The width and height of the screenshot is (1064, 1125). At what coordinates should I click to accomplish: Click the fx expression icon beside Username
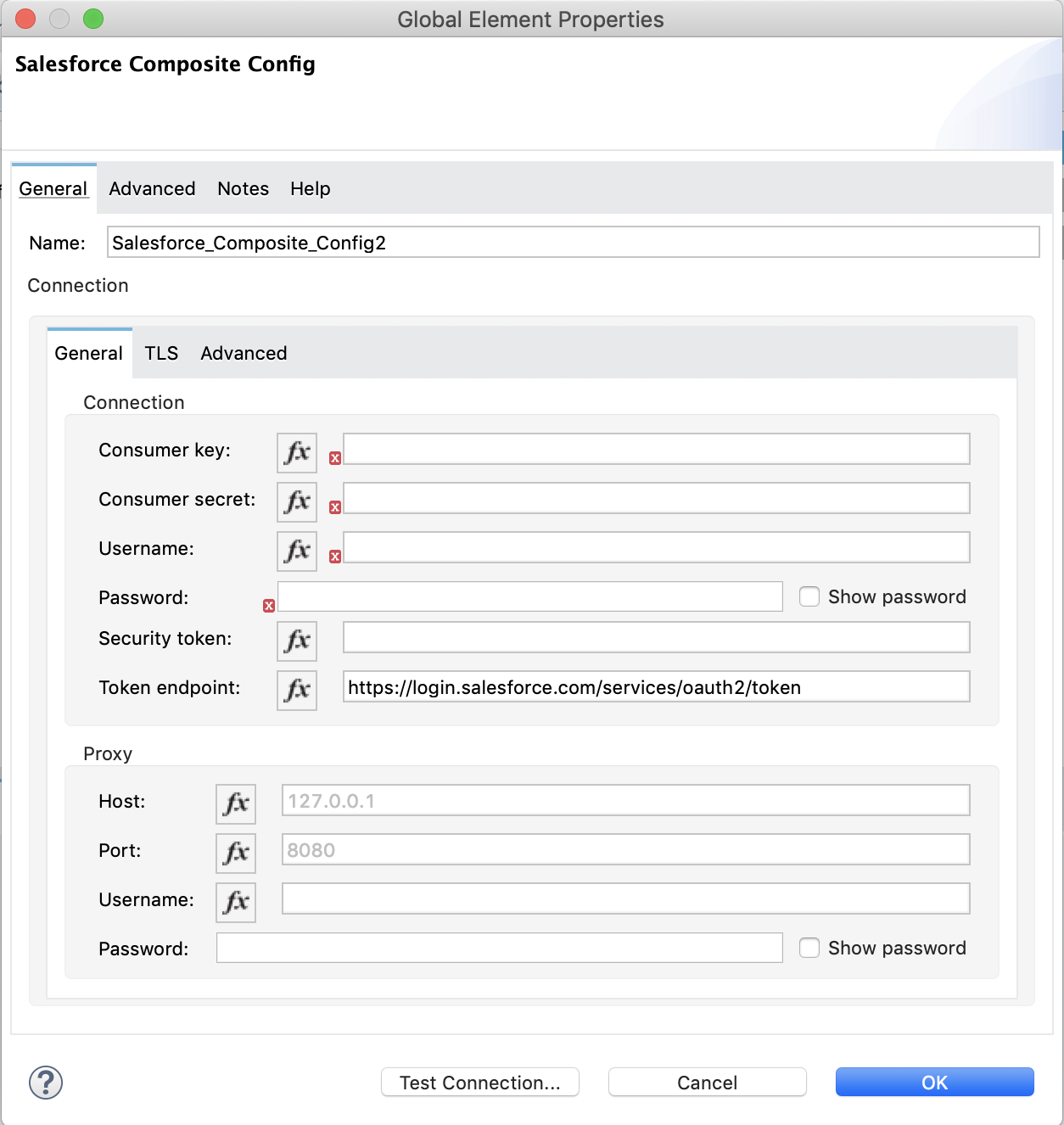point(295,551)
